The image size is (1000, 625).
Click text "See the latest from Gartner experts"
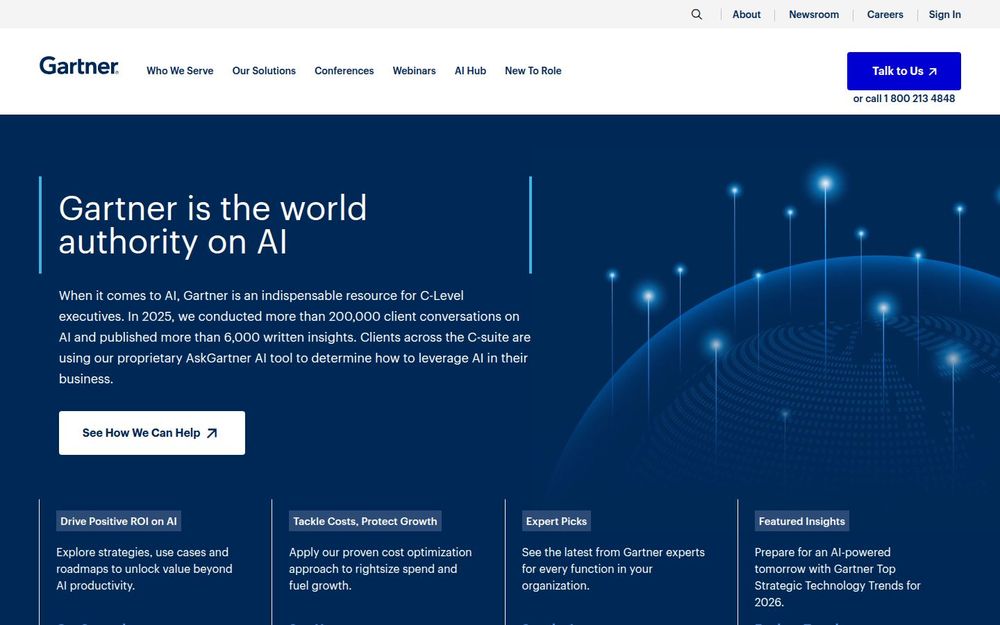click(x=613, y=569)
